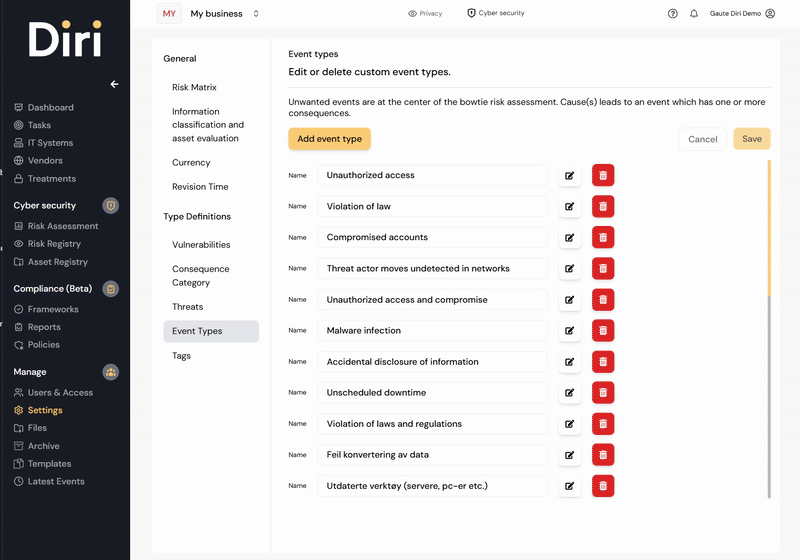Open Frameworks under Compliance
The image size is (800, 560).
(46, 309)
